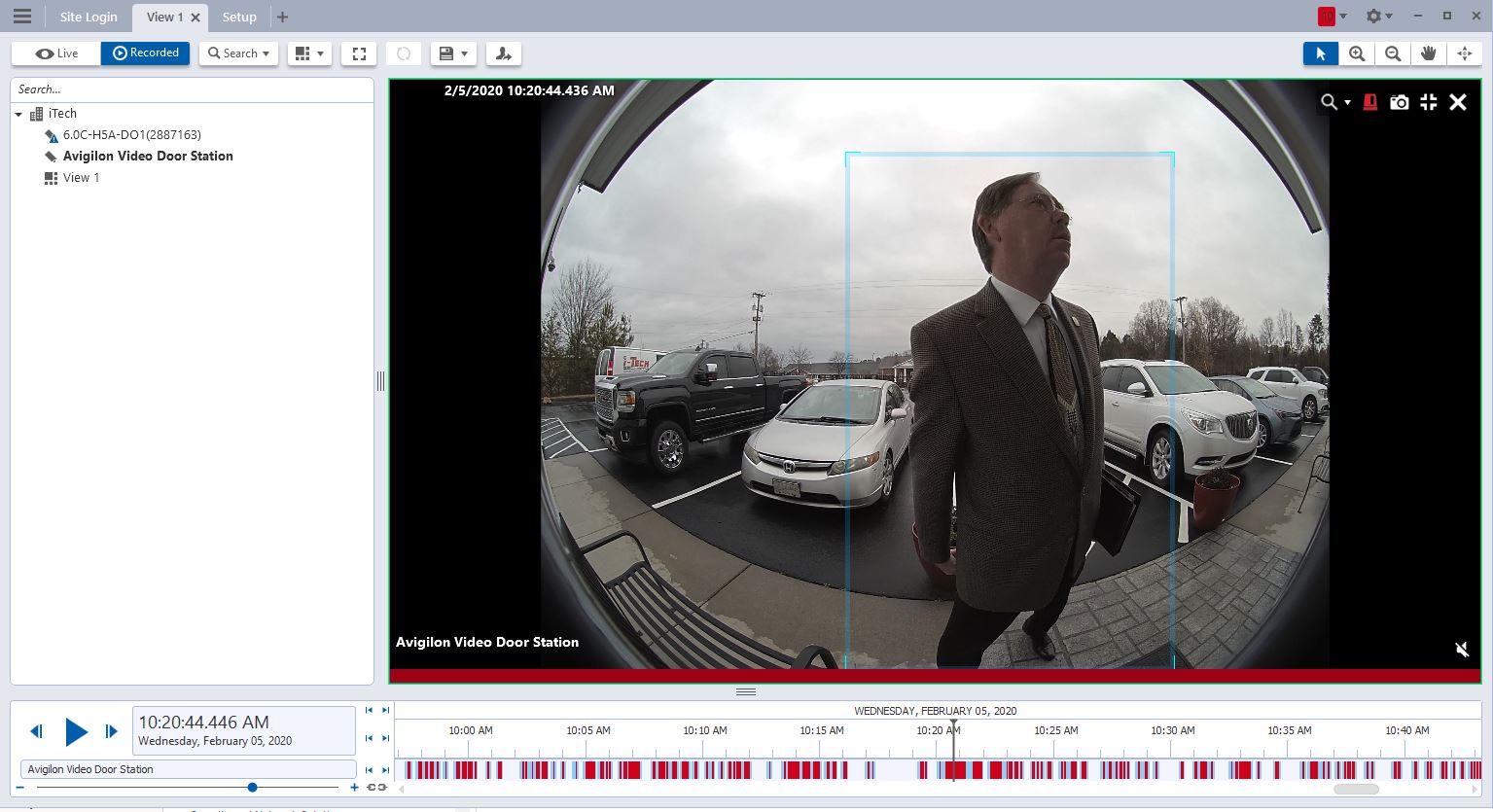Select the Zoom Out magnifier tool
This screenshot has width=1493, height=812.
[x=1393, y=53]
